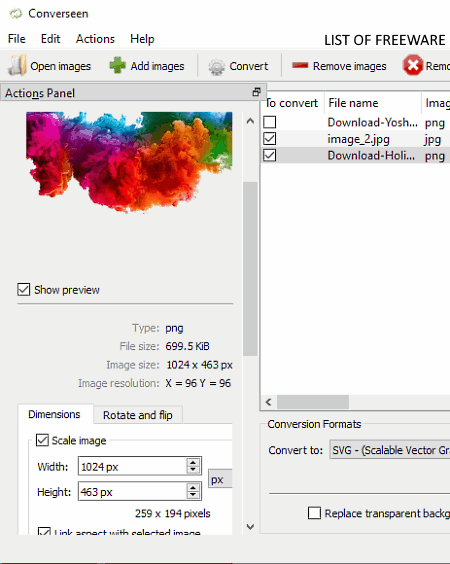Screen dimensions: 450x564
Task: Click the green Add images plus icon
Action: [117, 66]
